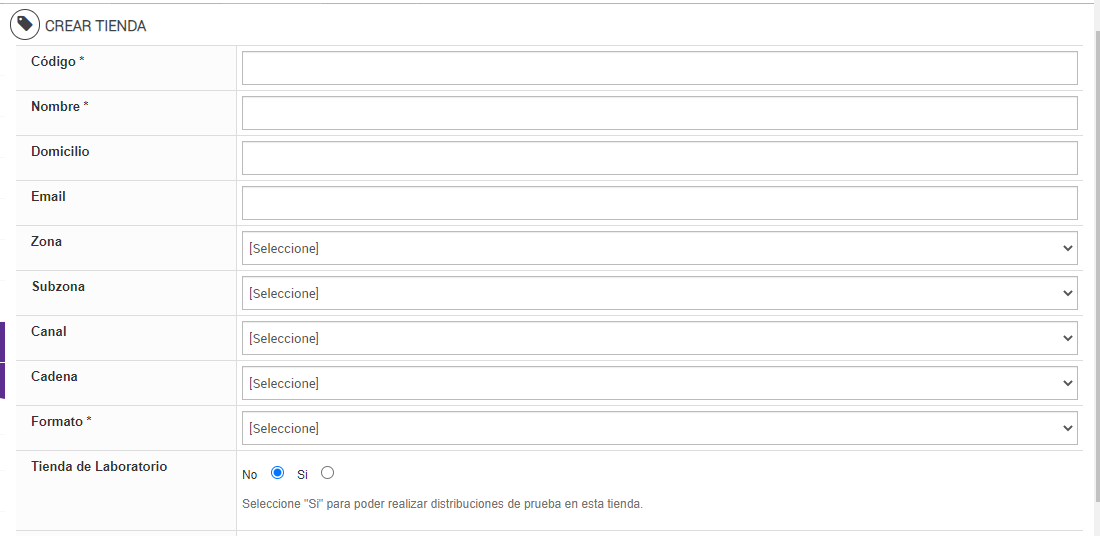This screenshot has width=1100, height=536.
Task: Click the Zona dropdown arrow chevron
Action: 1067,248
